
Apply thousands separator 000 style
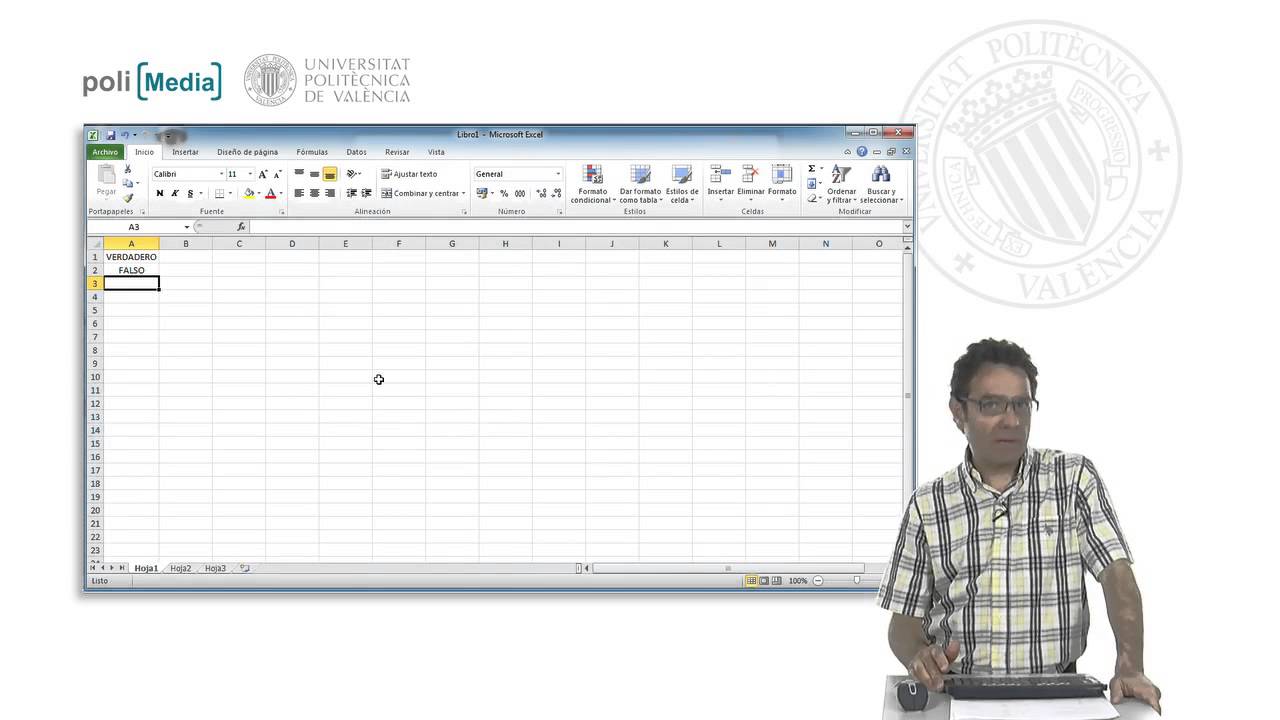[x=520, y=193]
